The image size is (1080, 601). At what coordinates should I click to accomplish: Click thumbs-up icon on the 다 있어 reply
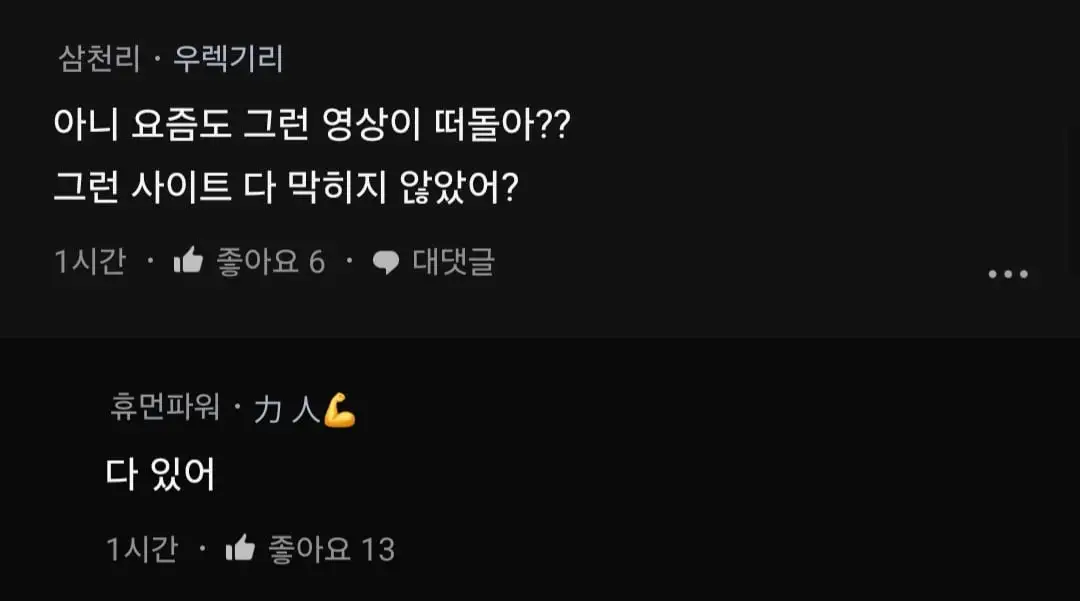240,548
